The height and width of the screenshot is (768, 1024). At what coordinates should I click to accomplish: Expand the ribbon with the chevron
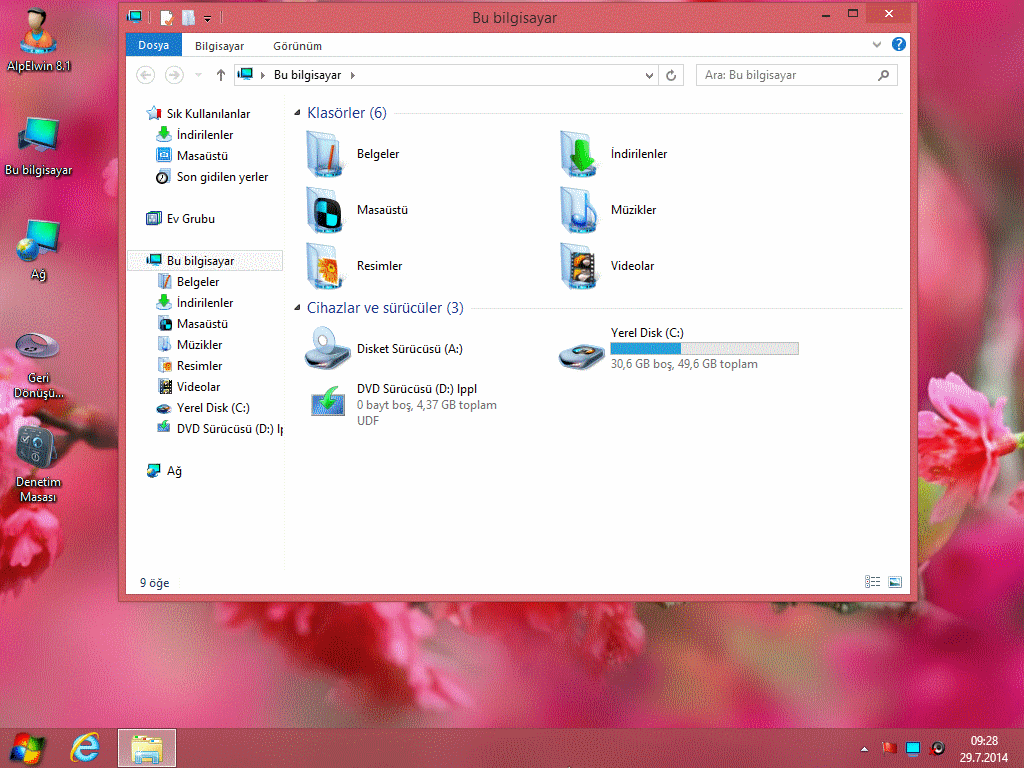point(877,45)
